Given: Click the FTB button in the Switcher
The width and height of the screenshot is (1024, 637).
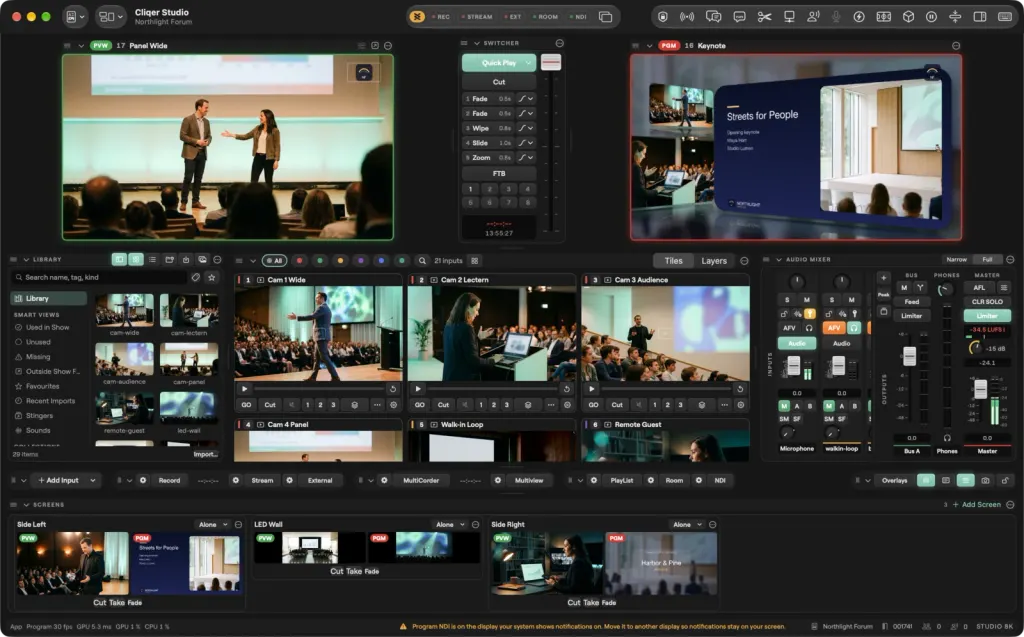Looking at the screenshot, I should (x=499, y=174).
